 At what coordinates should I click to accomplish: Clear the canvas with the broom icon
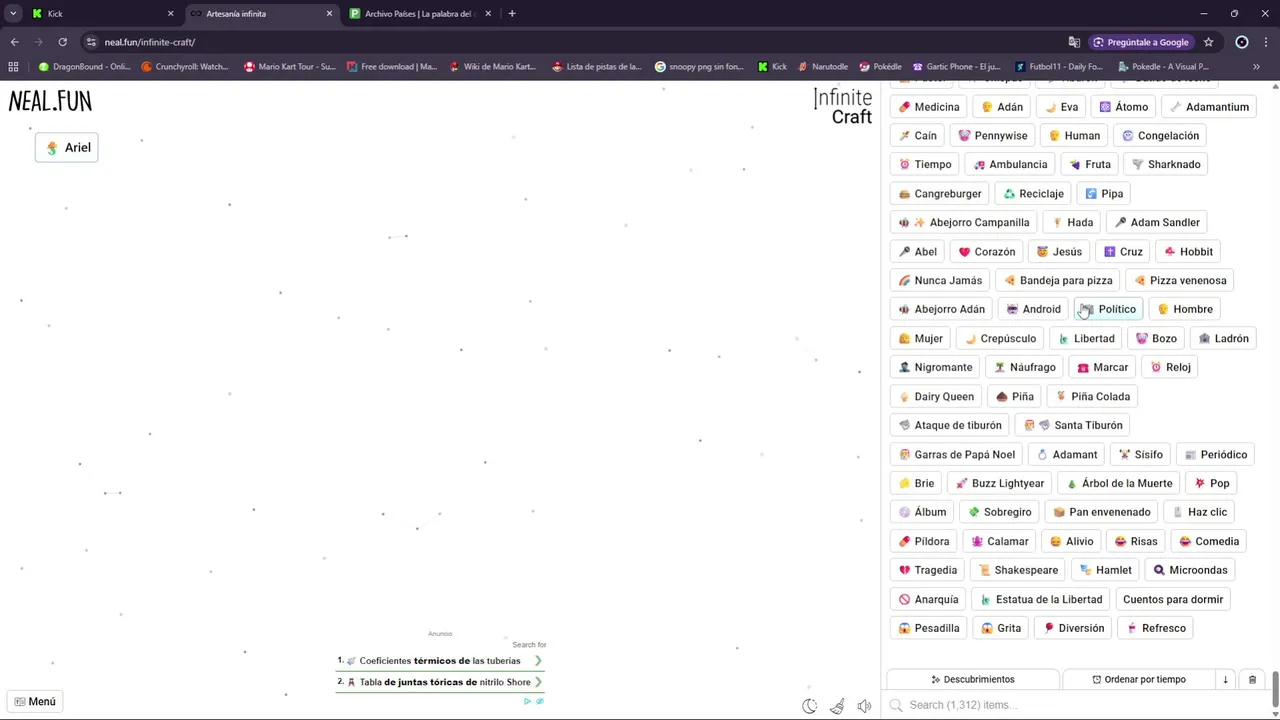pos(837,706)
